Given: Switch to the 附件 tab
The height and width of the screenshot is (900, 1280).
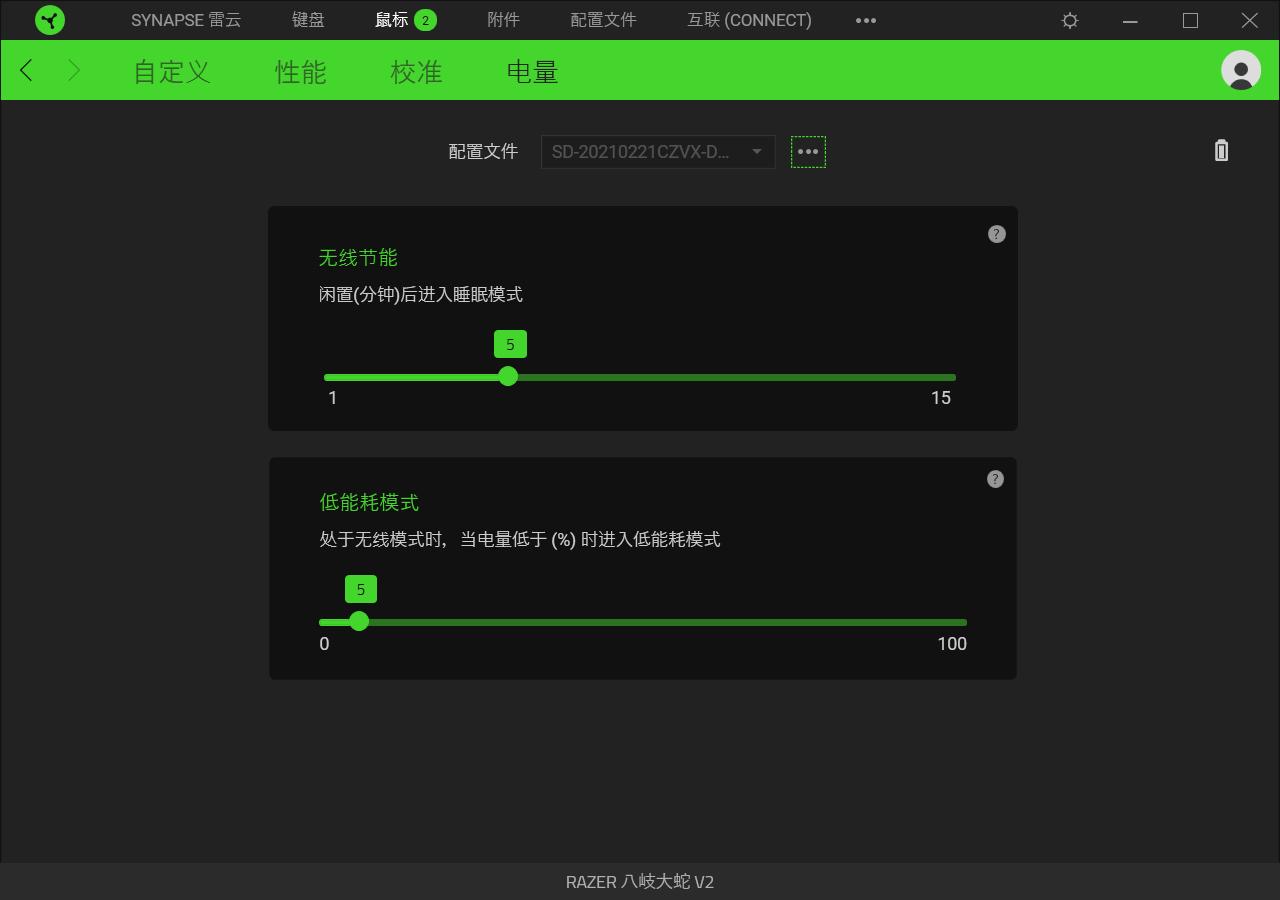Looking at the screenshot, I should [503, 20].
